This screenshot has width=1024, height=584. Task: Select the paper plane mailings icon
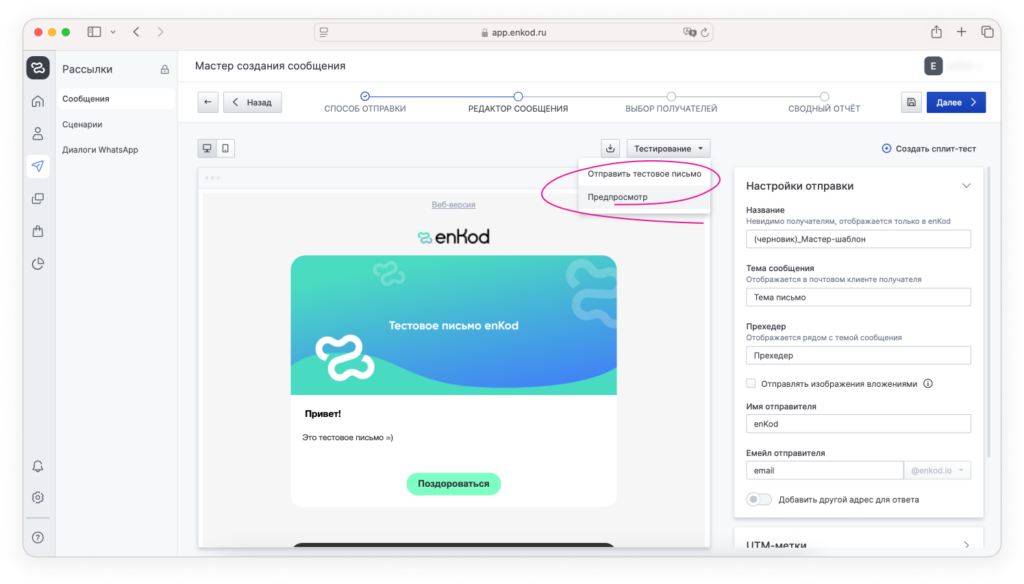click(38, 166)
